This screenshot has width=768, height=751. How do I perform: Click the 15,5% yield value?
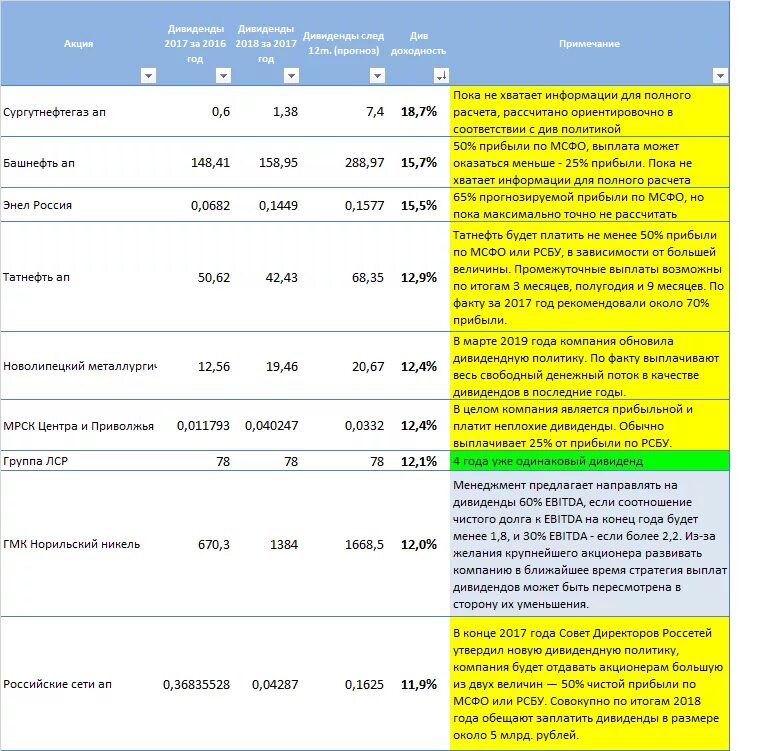click(419, 205)
